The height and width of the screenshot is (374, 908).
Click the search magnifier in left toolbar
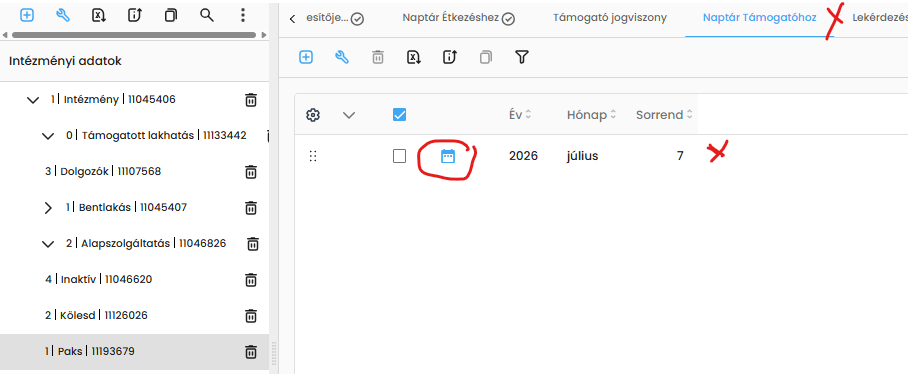[207, 16]
